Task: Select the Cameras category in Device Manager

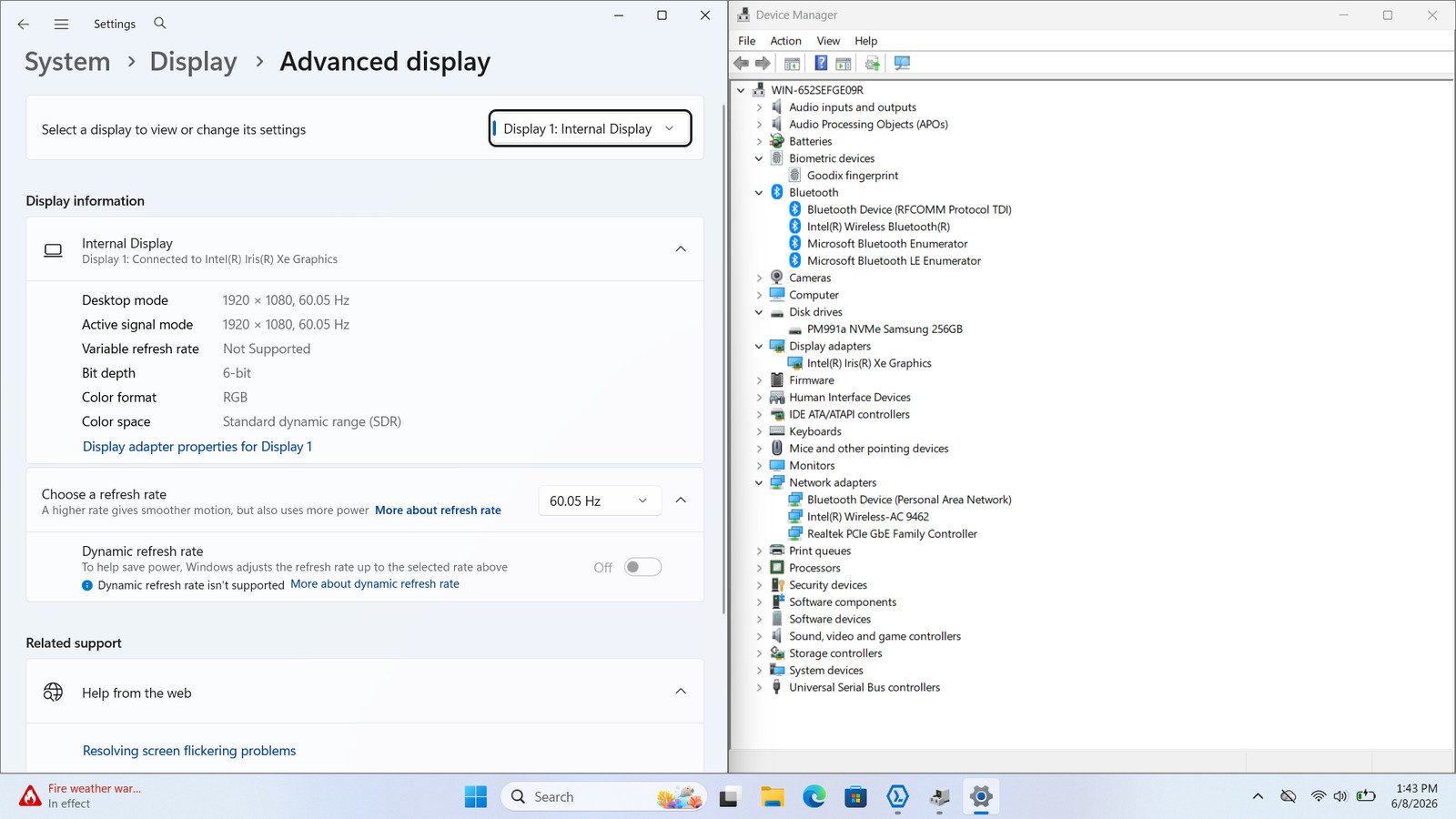Action: click(x=810, y=278)
